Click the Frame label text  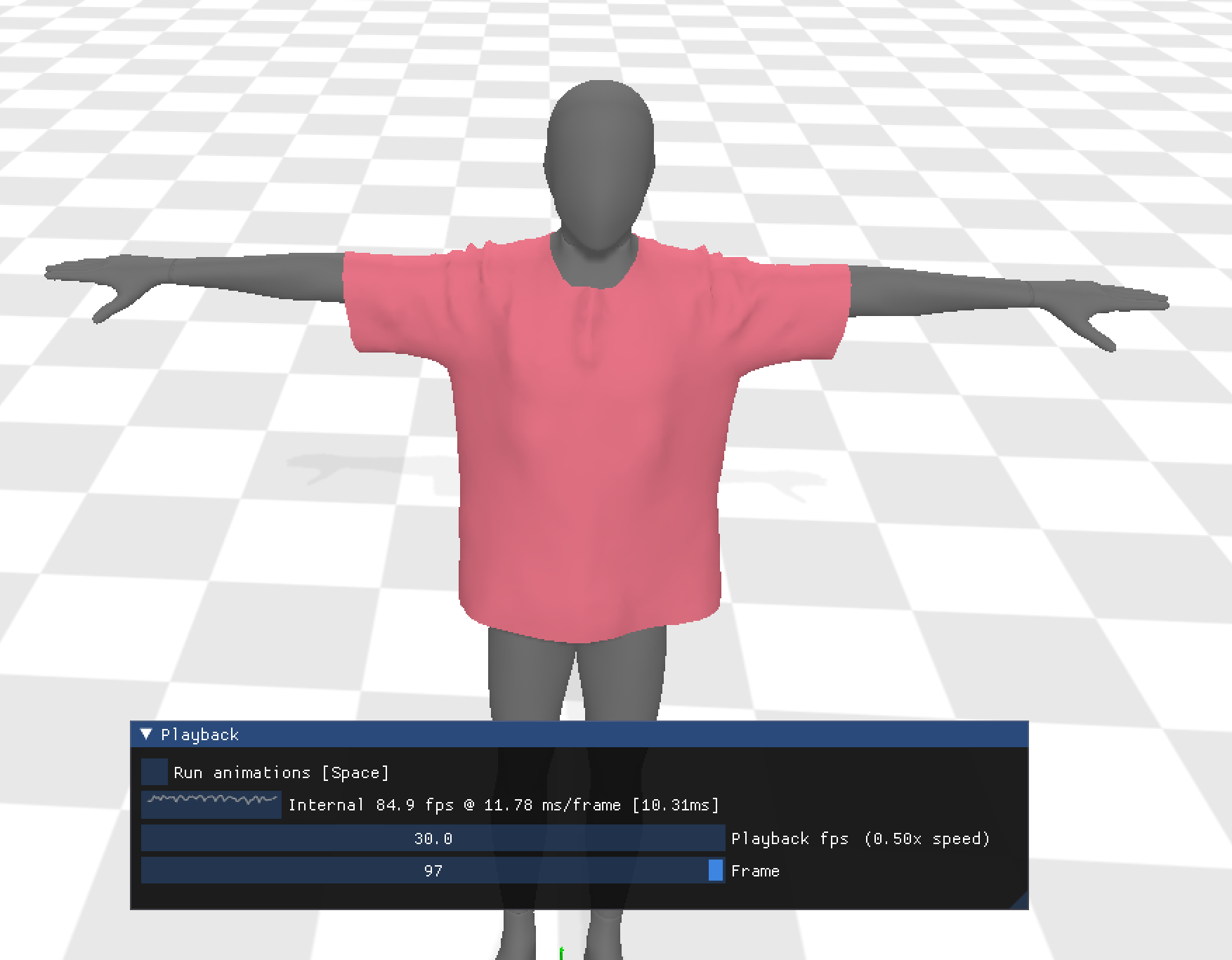(x=754, y=871)
